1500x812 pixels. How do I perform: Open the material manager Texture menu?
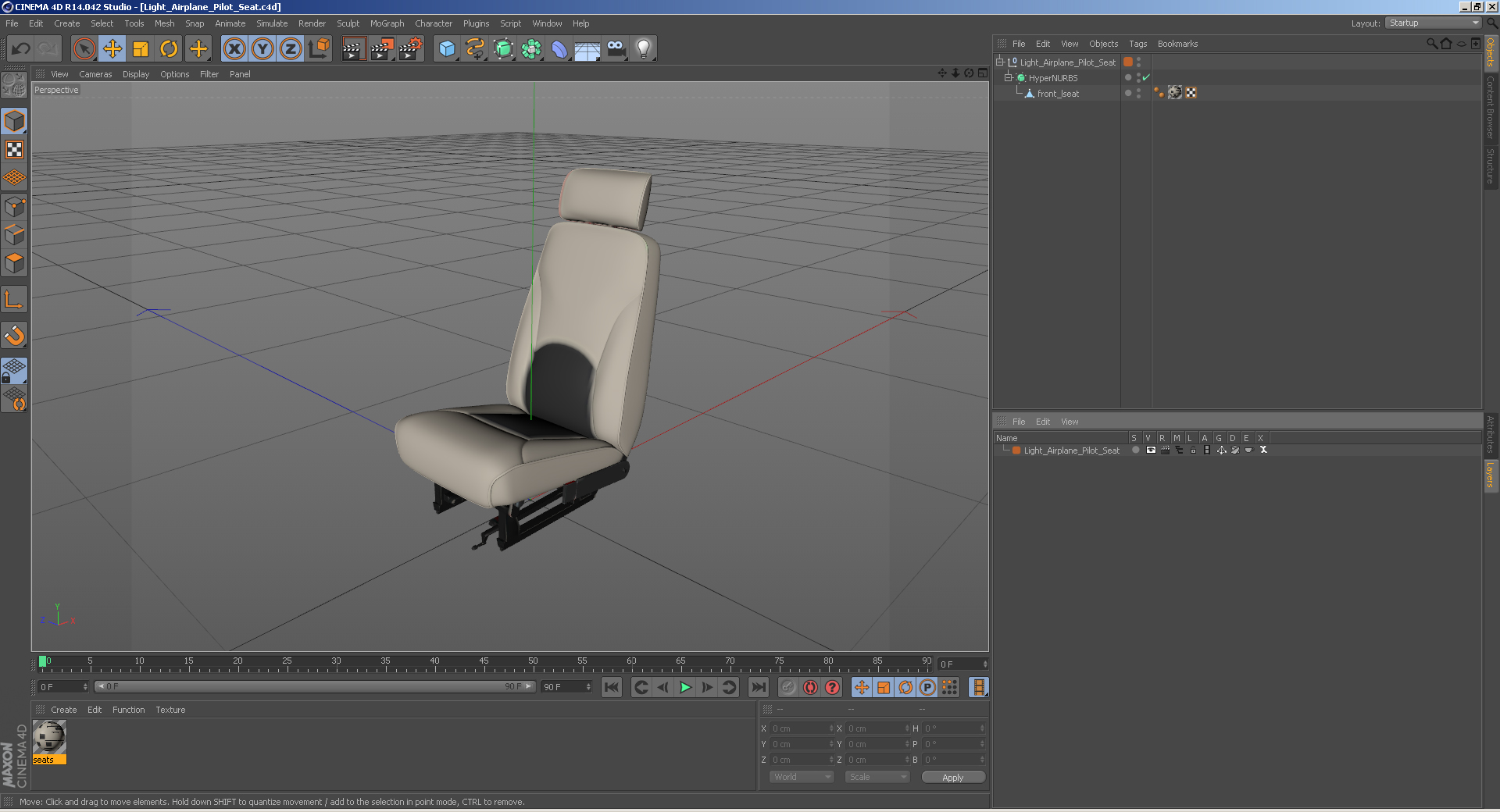tap(170, 710)
